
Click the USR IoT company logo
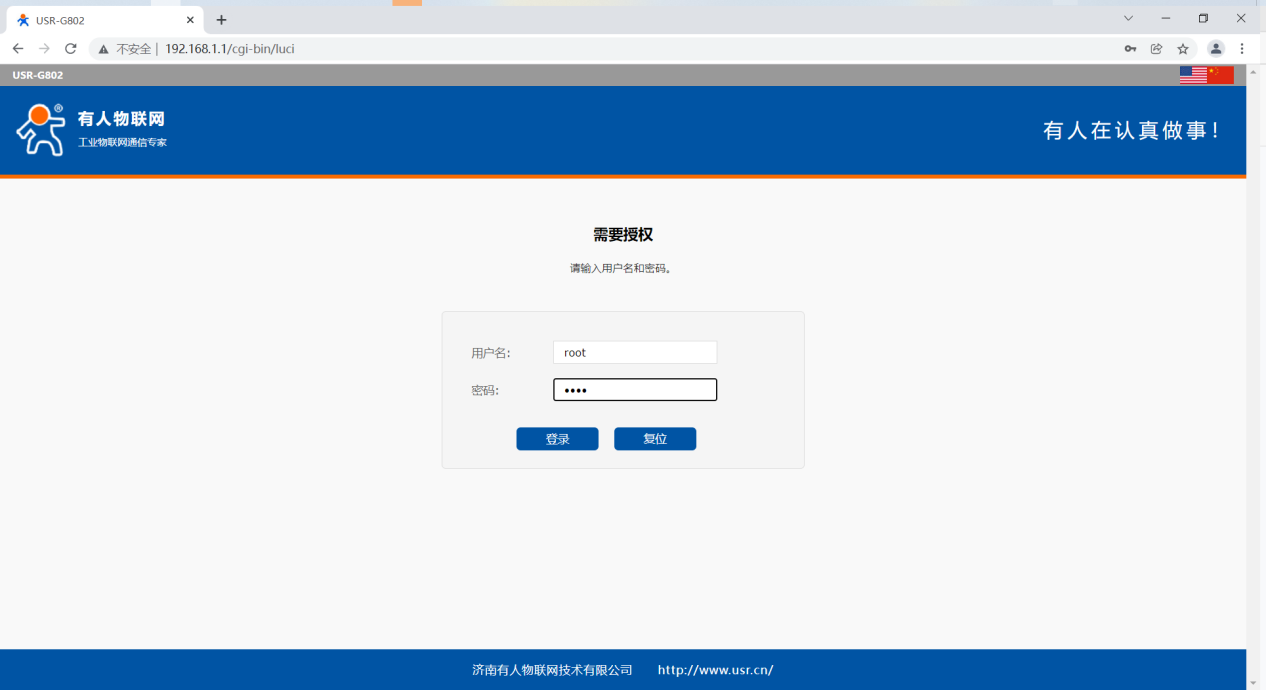click(91, 130)
